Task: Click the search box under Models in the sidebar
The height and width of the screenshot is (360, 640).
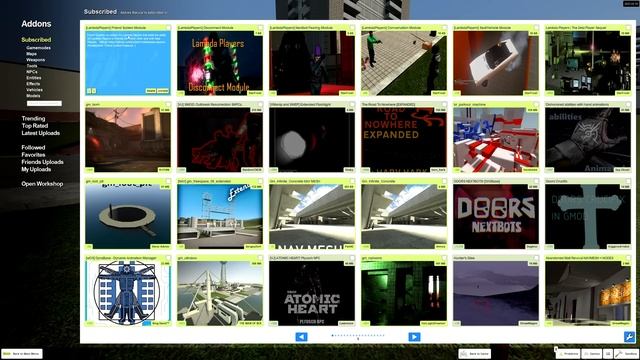Action: point(44,103)
